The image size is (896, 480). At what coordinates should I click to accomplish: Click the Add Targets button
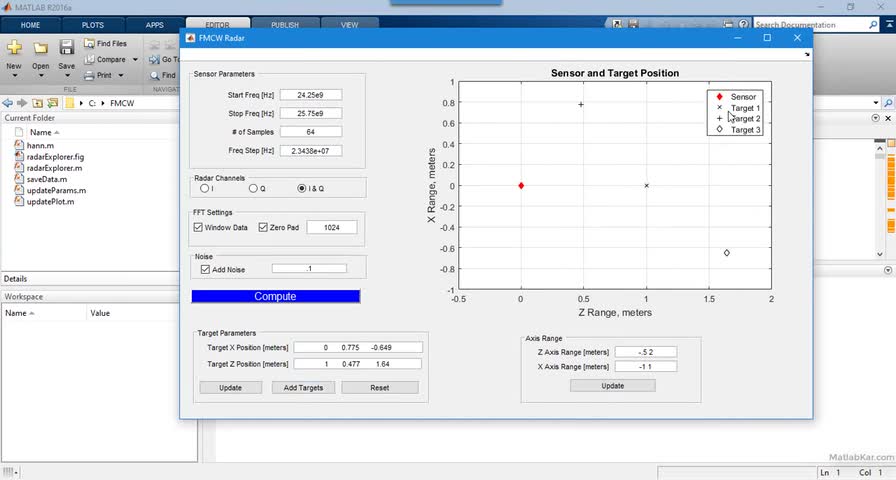click(303, 387)
